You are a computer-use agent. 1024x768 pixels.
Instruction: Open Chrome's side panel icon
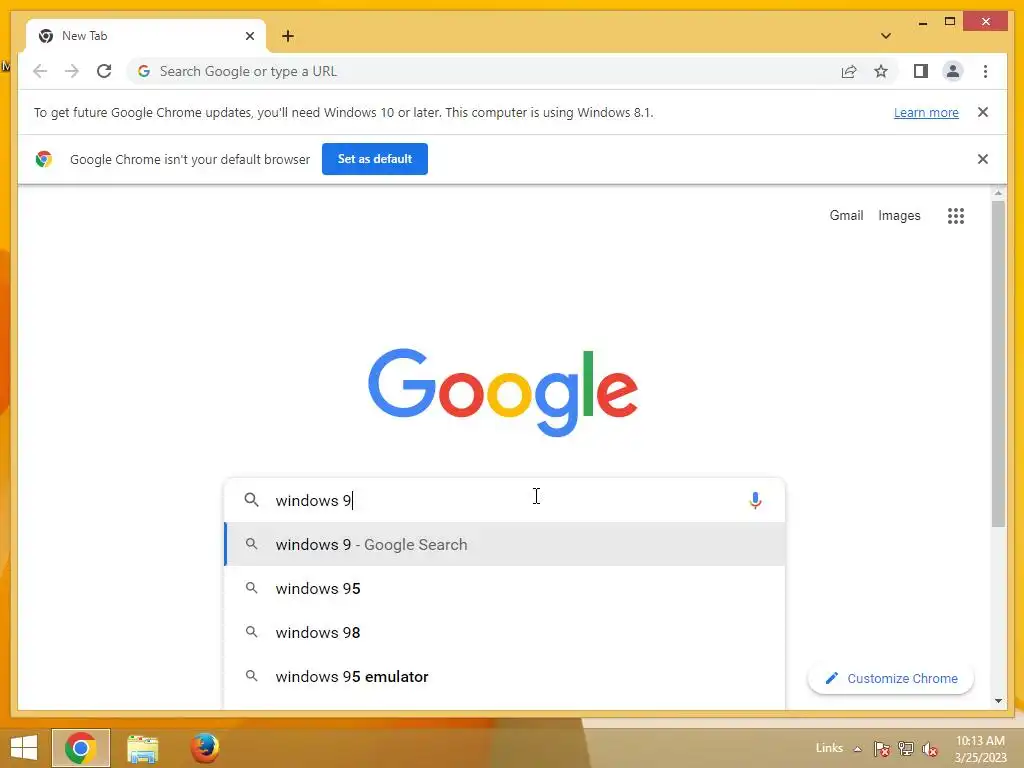(x=921, y=71)
